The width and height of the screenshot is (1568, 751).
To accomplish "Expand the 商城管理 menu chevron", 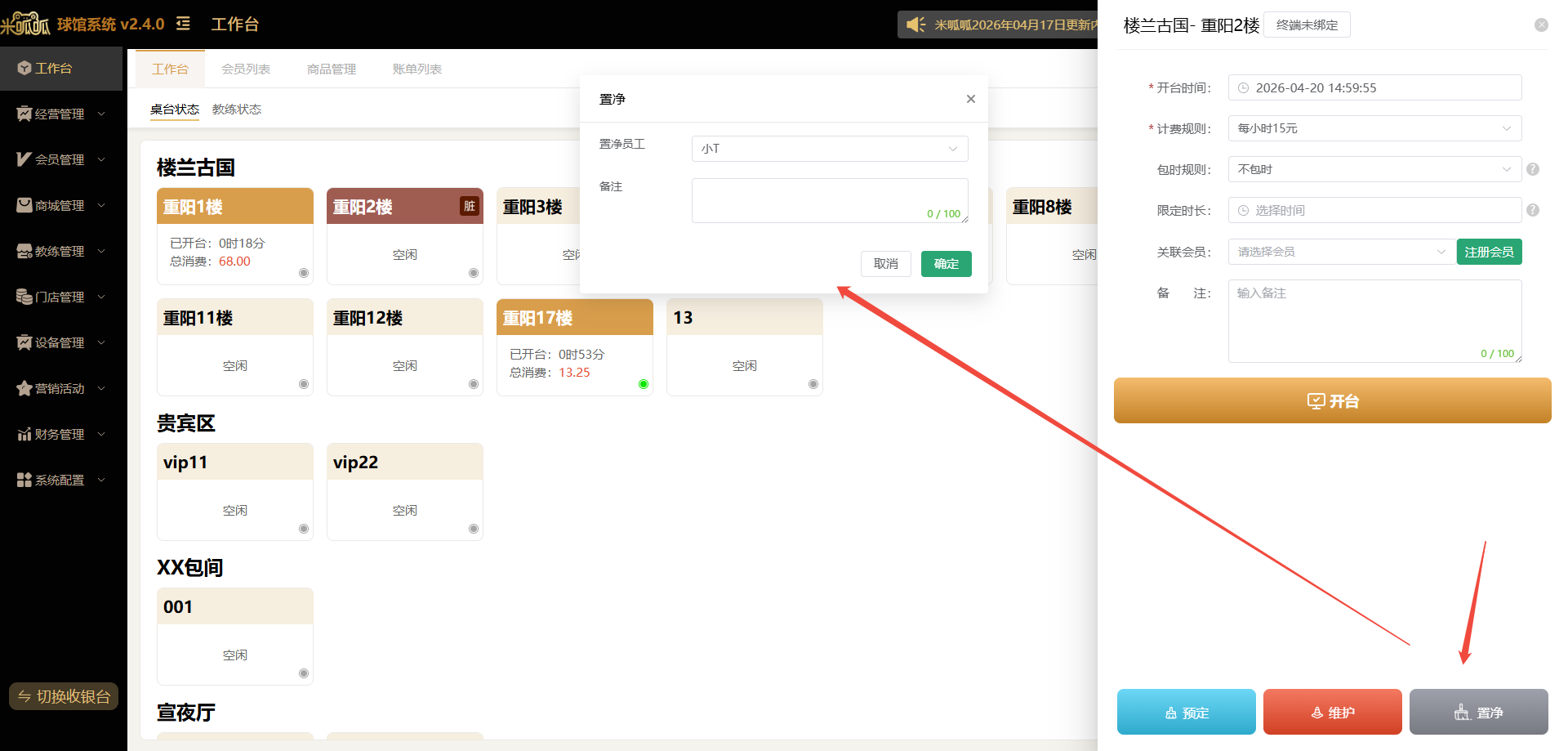I will coord(101,205).
